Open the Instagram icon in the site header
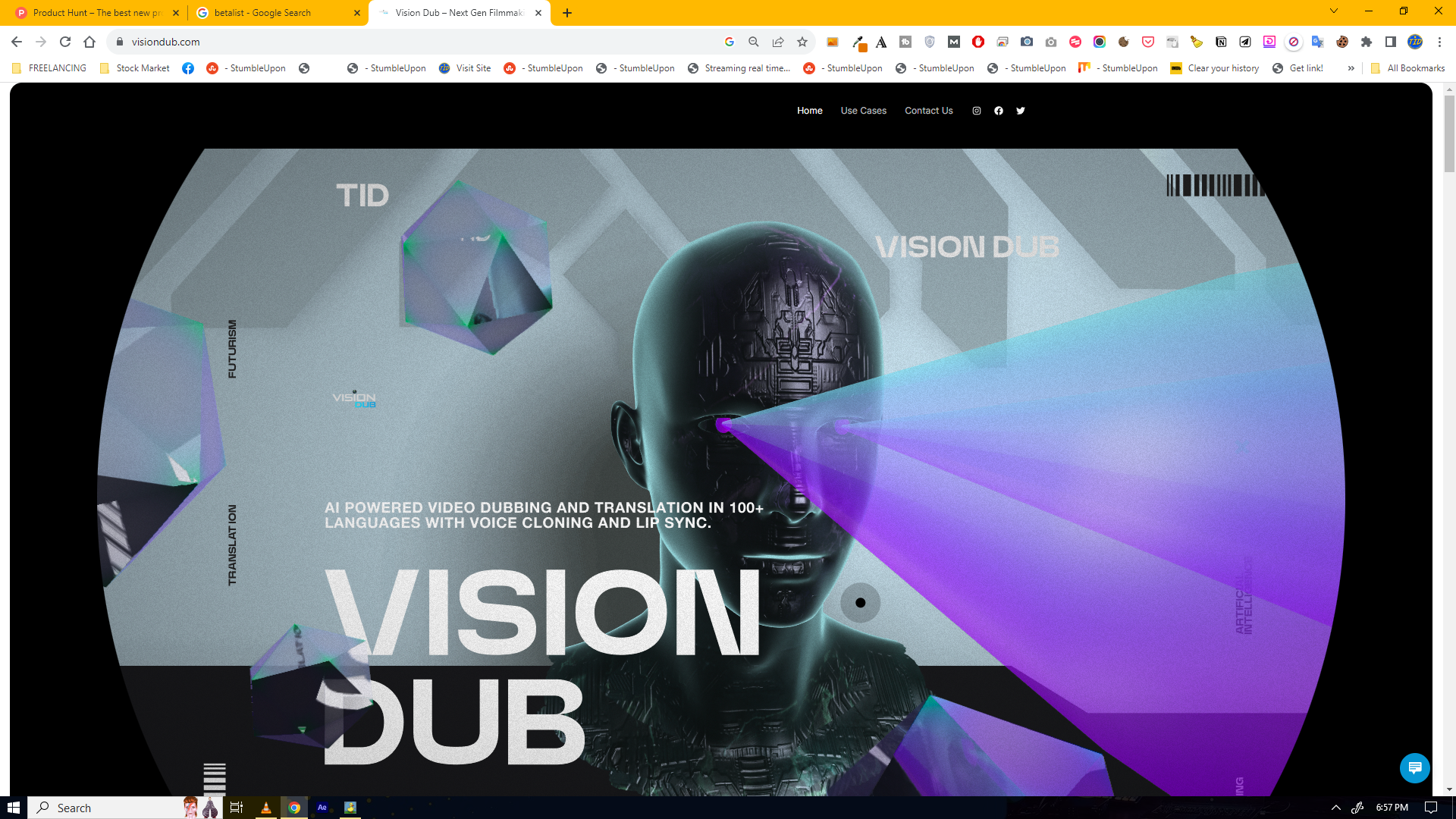This screenshot has width=1456, height=819. click(x=977, y=111)
